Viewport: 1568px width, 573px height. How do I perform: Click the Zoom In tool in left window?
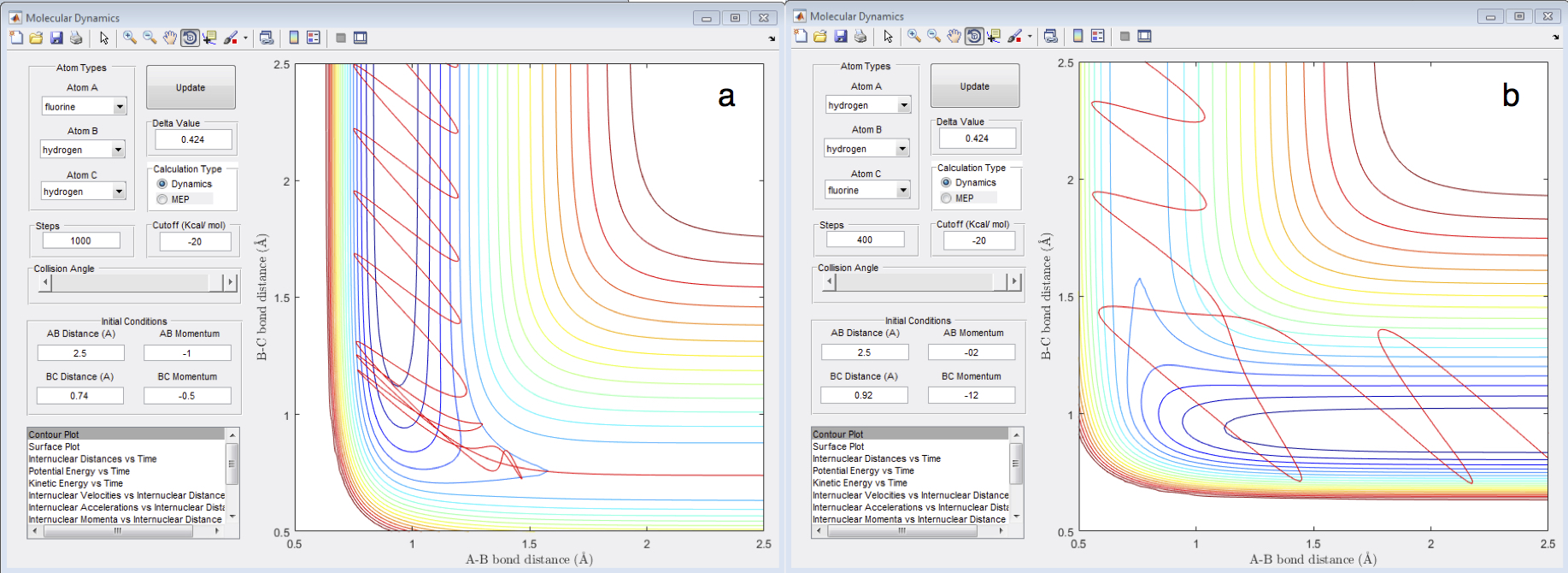tap(130, 38)
